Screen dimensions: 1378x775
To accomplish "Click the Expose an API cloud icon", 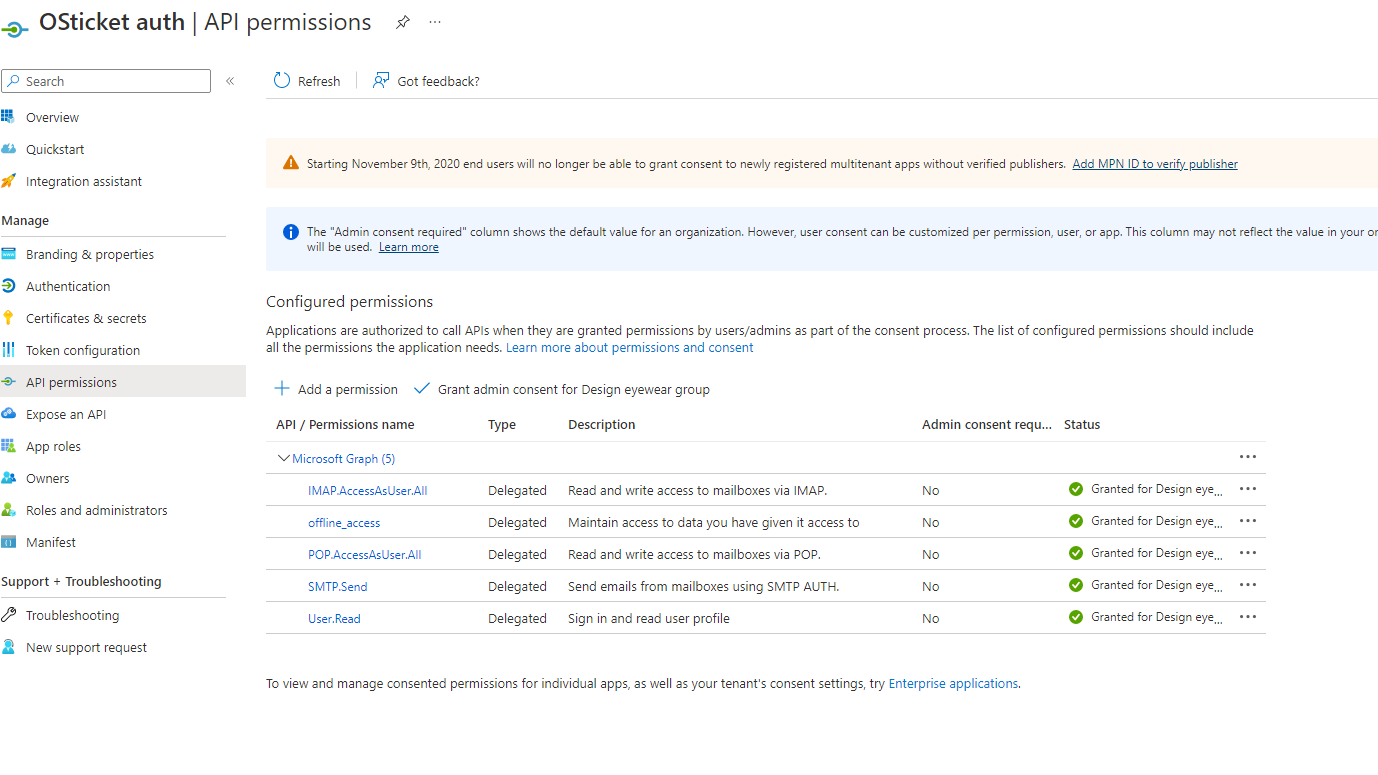I will click(x=8, y=414).
